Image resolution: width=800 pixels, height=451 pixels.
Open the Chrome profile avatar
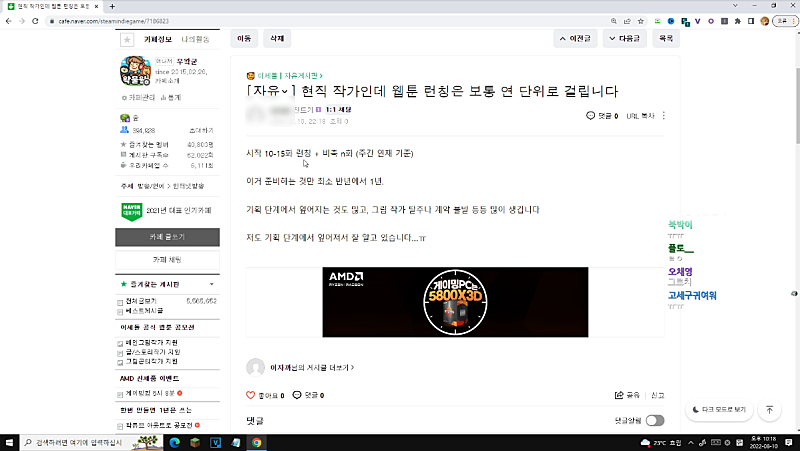point(764,21)
